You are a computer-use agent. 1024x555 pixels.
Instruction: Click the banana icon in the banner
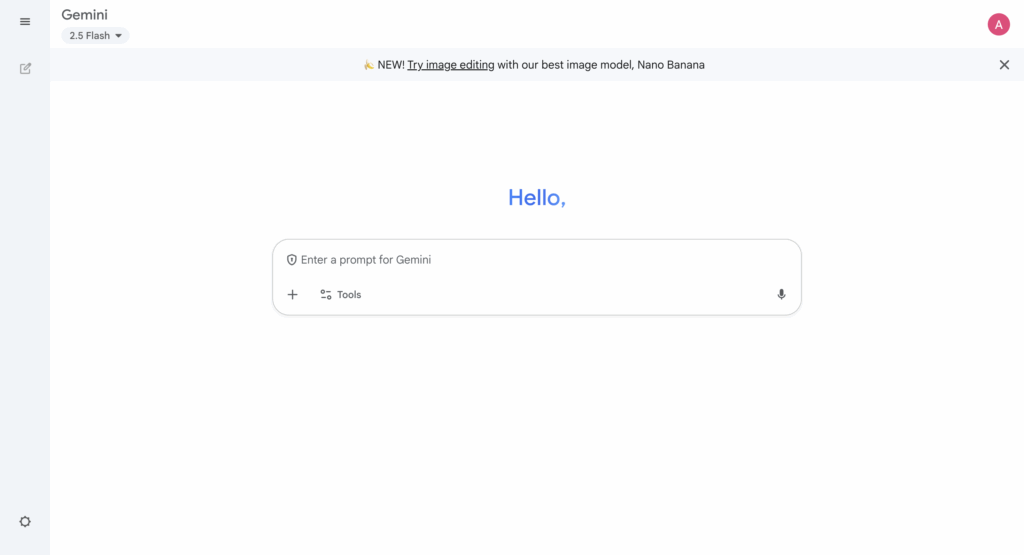369,65
